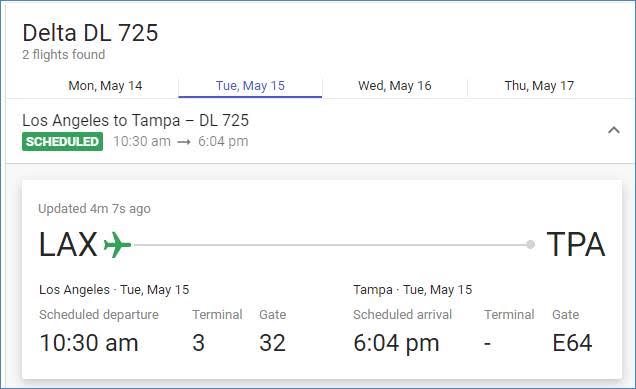Click the green airplane icon next to LAX
The width and height of the screenshot is (636, 389).
[x=117, y=245]
